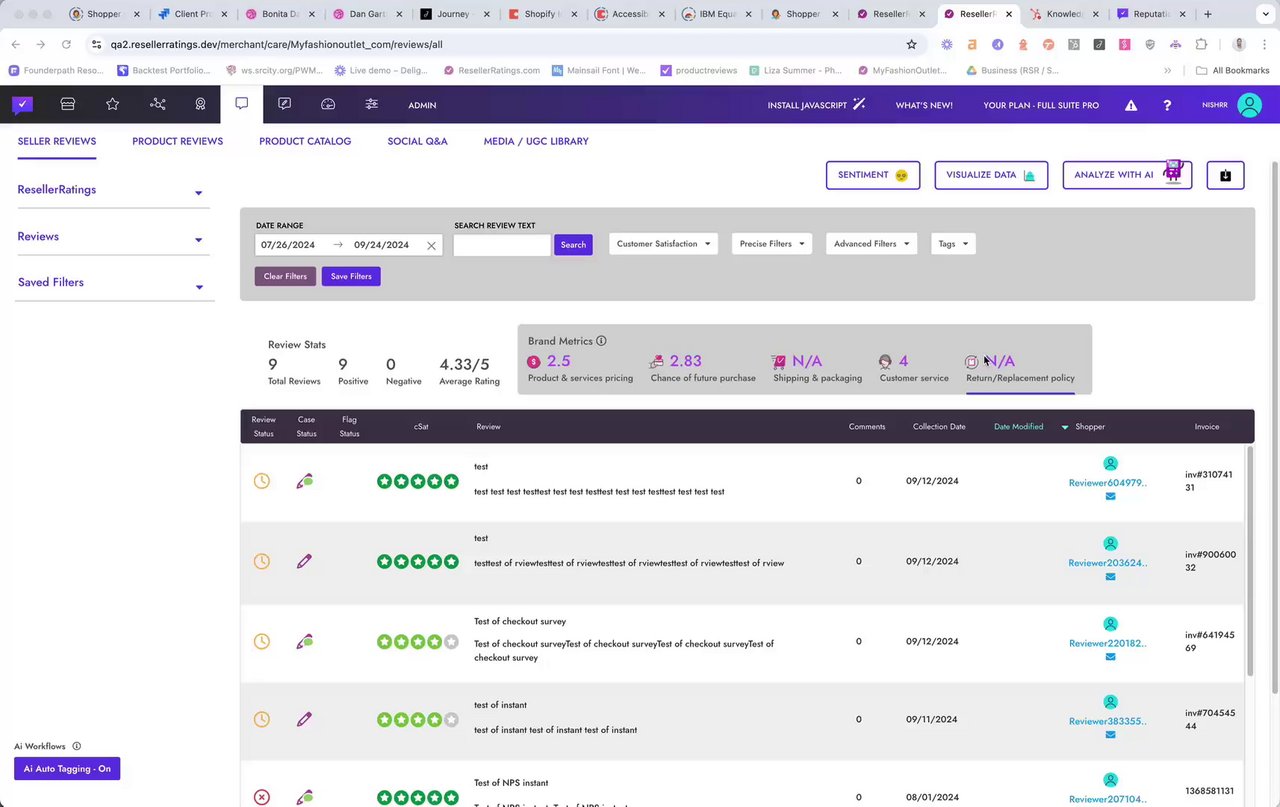Click the Brand Metrics info icon
Image resolution: width=1280 pixels, height=807 pixels.
pyautogui.click(x=601, y=341)
